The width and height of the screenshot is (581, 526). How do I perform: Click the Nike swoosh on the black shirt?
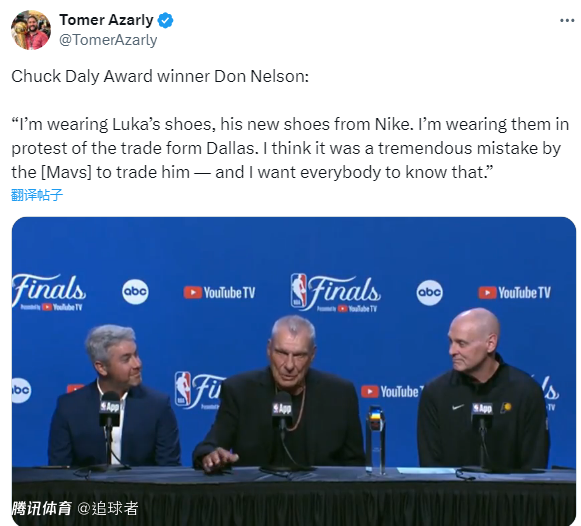[458, 407]
